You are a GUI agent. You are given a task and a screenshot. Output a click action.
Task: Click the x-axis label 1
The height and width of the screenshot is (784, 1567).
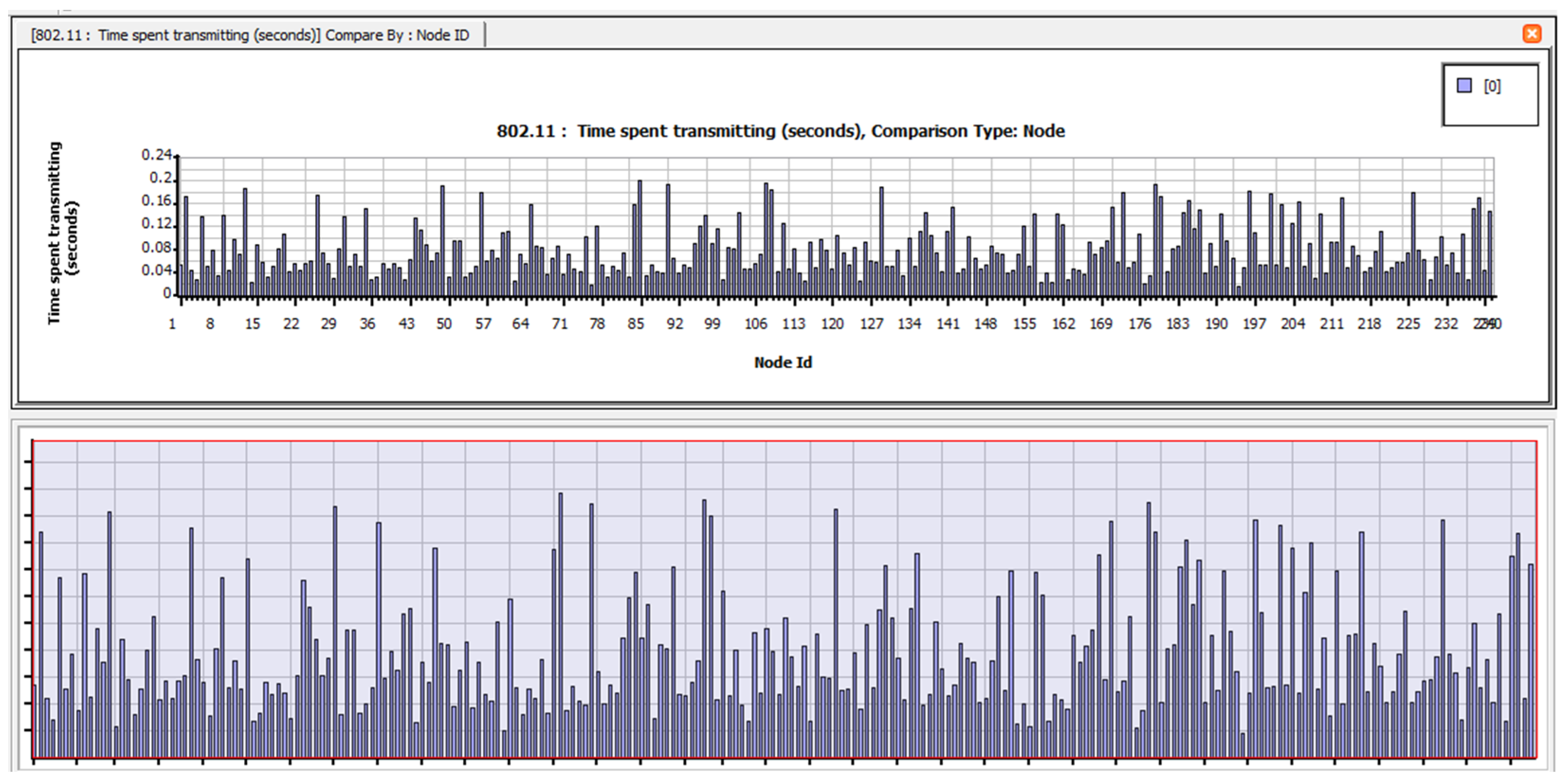tap(172, 324)
